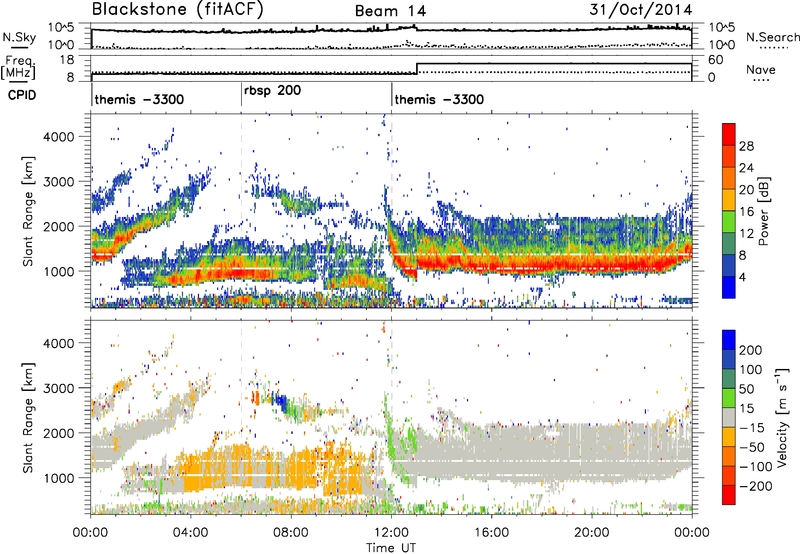Viewport: 800px width, 554px height.
Task: Click the '16:00' time axis label
Action: tap(491, 533)
